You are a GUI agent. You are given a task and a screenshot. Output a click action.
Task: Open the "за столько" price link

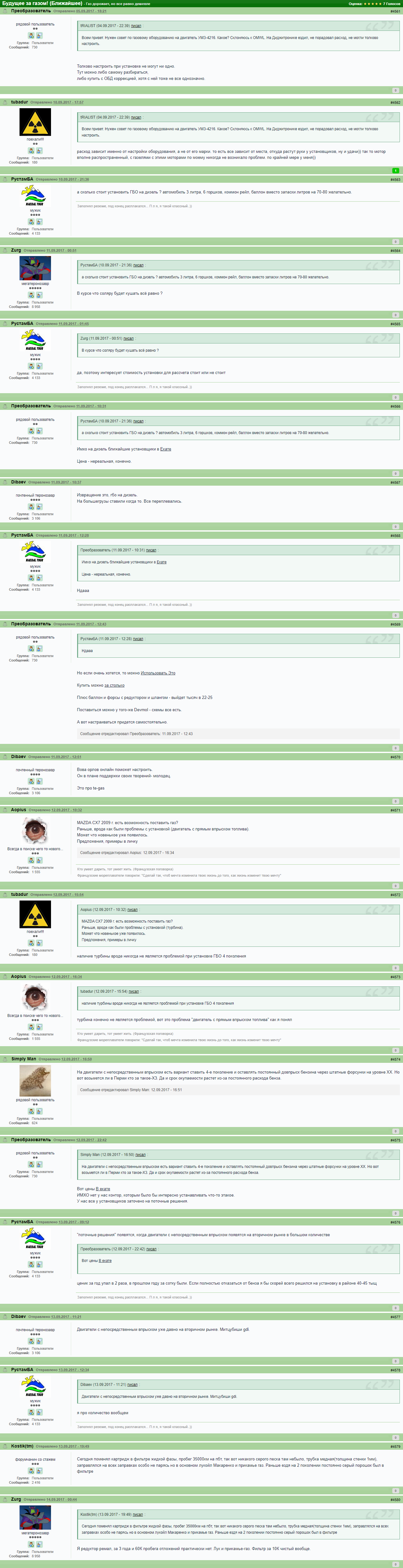pyautogui.click(x=115, y=685)
